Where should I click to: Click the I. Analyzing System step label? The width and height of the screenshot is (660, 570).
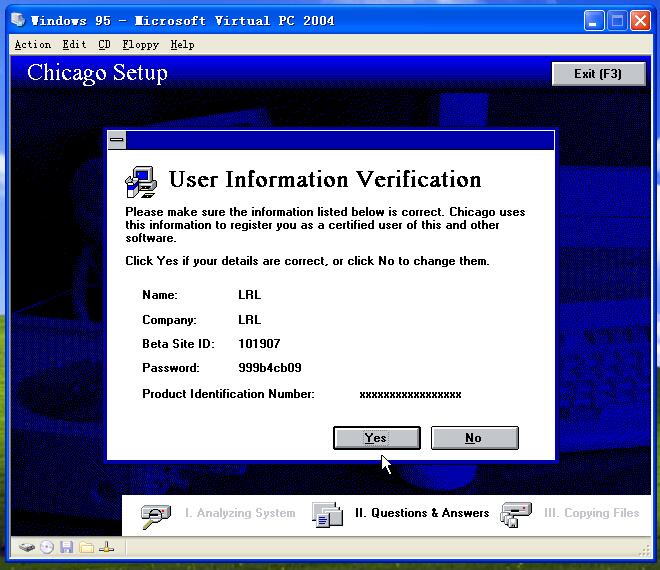coord(240,513)
